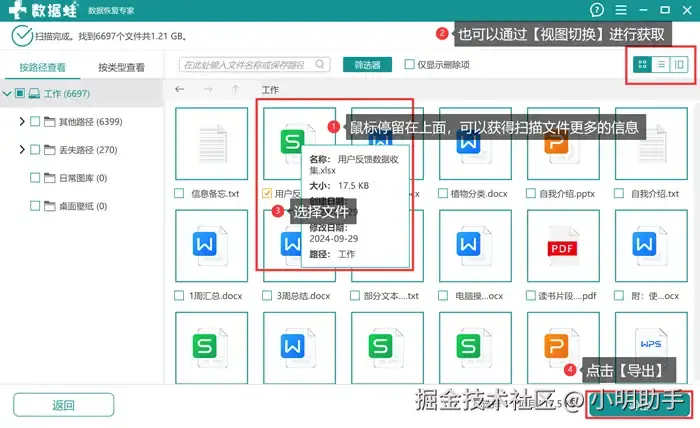Check the 桌面壁纸 (0) tree checkbox

click(x=35, y=206)
